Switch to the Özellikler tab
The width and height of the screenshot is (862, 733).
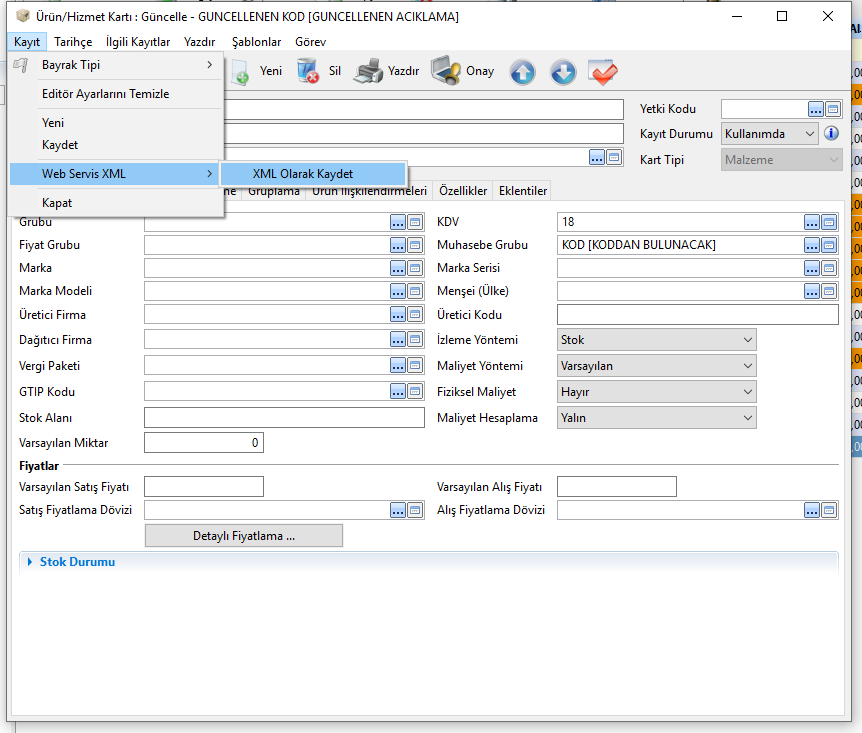[463, 191]
